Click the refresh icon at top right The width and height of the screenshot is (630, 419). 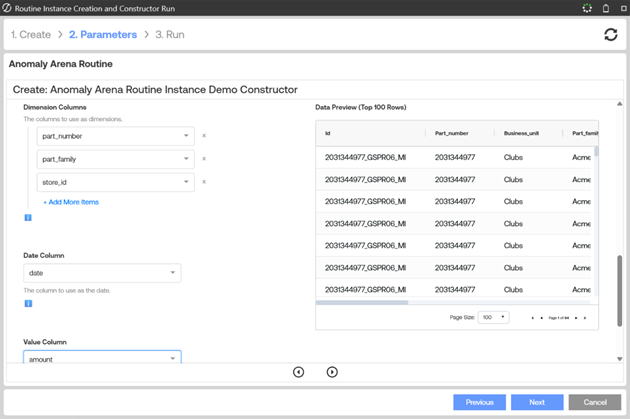coord(611,35)
